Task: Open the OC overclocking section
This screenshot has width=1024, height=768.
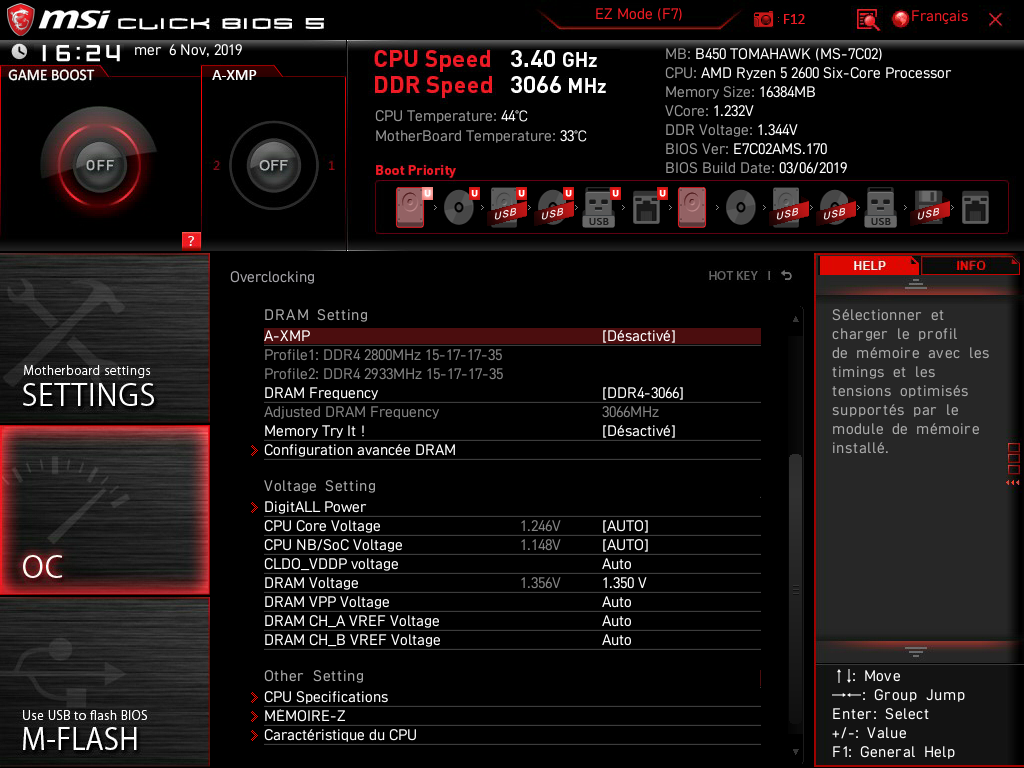Action: 104,511
